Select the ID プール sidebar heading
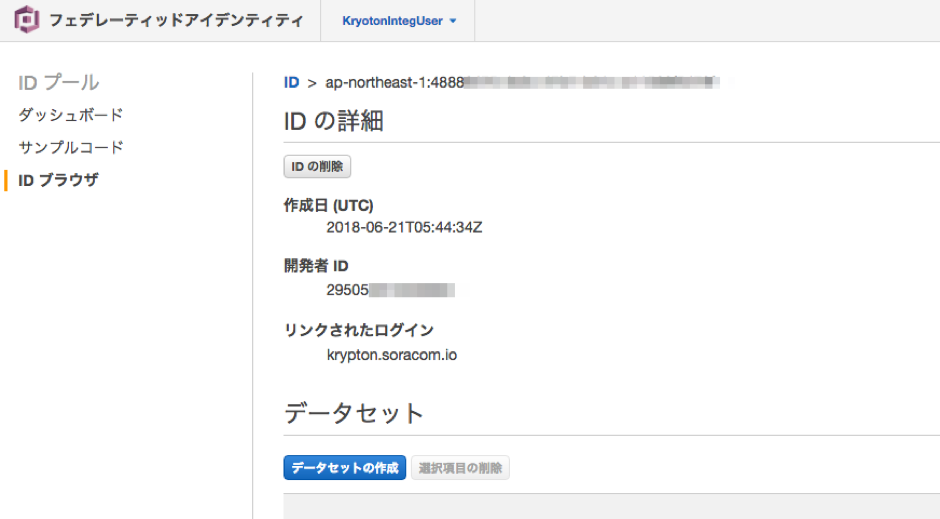 [x=59, y=82]
